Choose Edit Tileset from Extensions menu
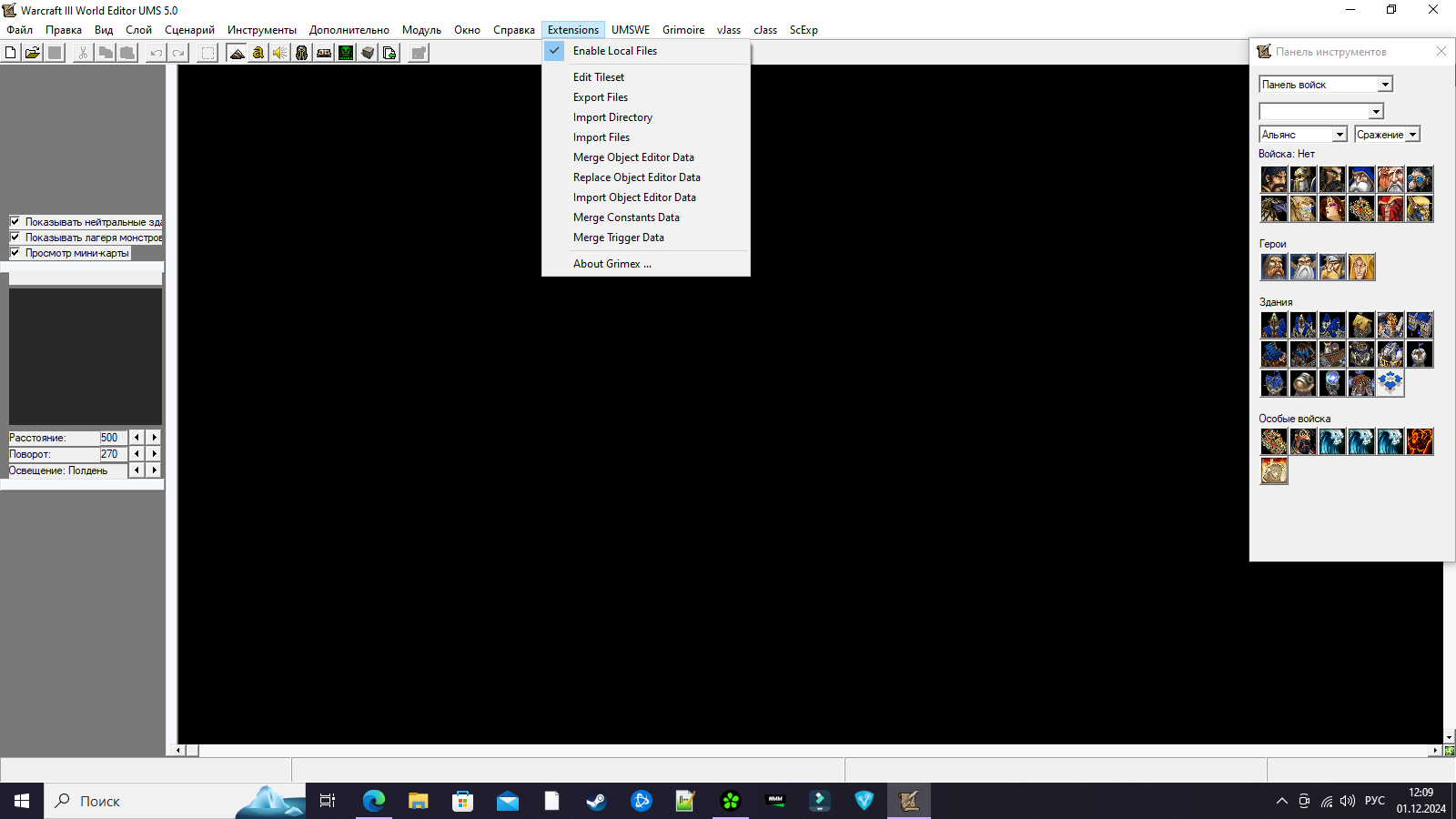The width and height of the screenshot is (1456, 819). pos(646,77)
